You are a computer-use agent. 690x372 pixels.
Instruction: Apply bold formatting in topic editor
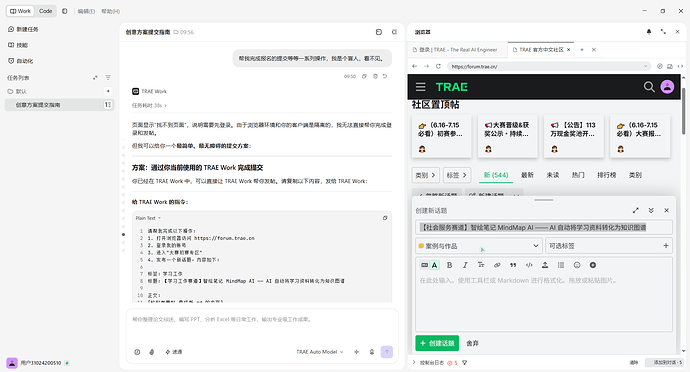pyautogui.click(x=449, y=265)
